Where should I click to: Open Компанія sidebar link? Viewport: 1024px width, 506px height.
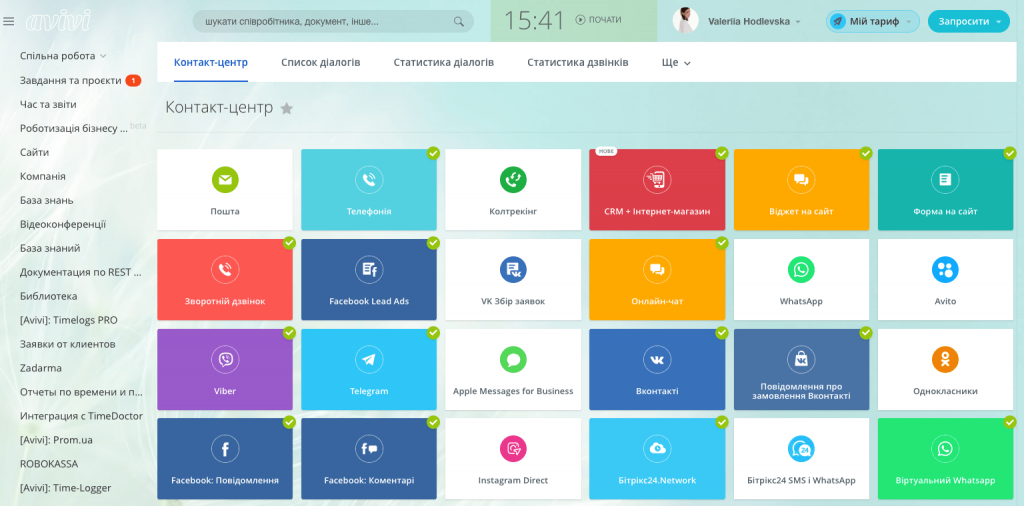[x=42, y=176]
